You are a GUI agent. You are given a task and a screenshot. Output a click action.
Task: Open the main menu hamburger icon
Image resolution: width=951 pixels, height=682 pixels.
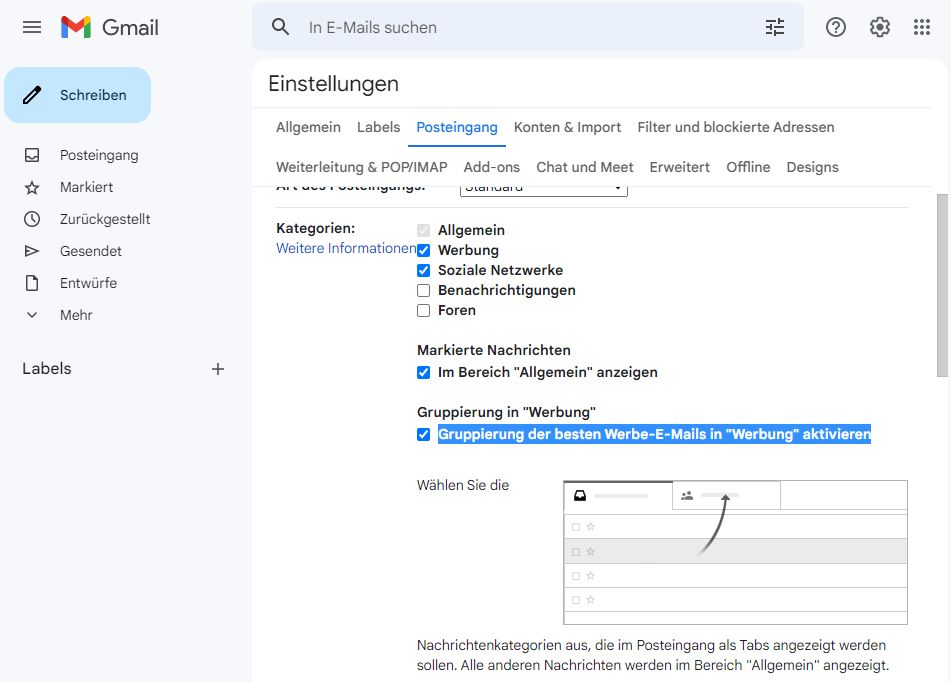(x=32, y=27)
